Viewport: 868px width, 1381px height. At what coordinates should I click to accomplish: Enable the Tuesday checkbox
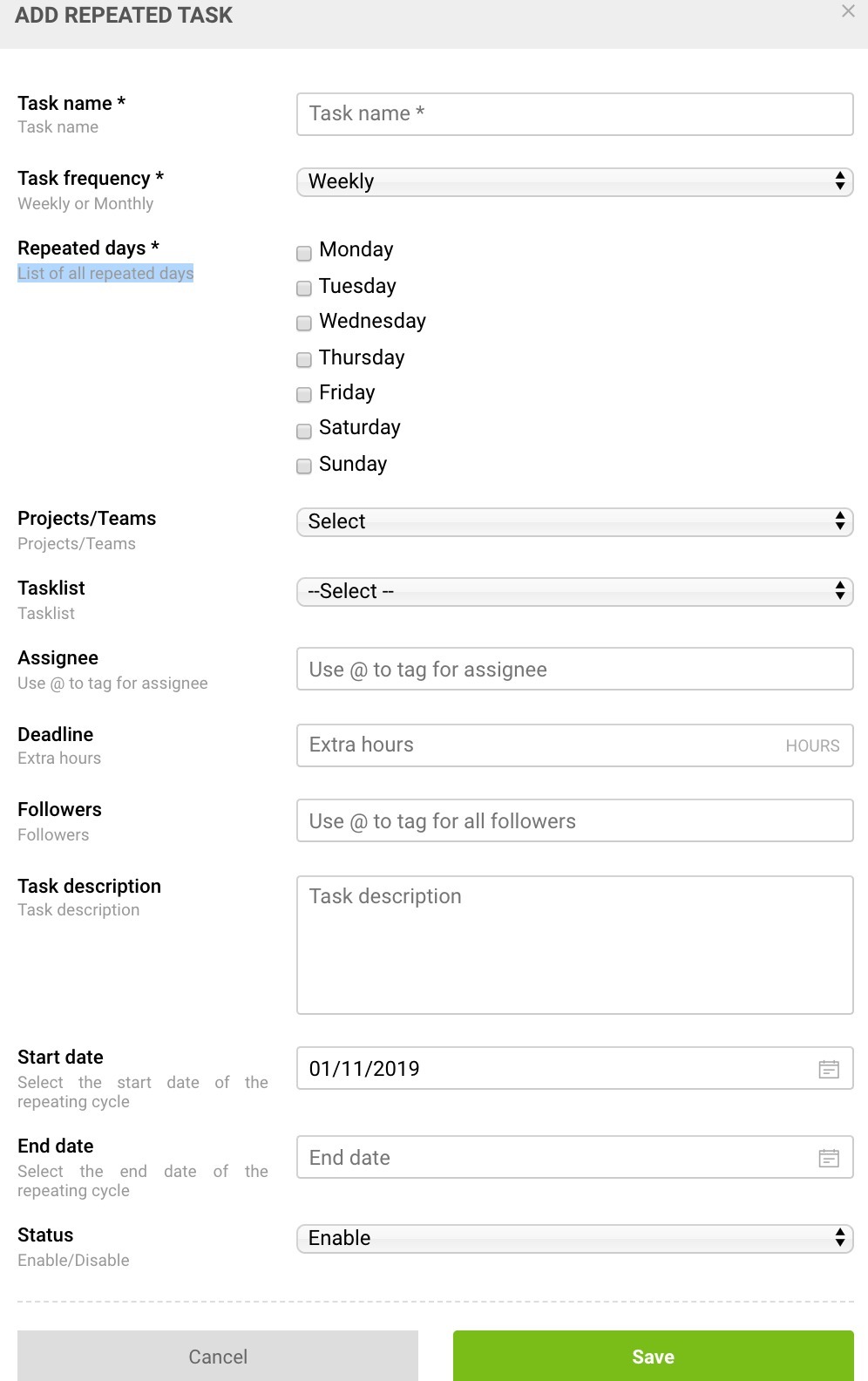click(303, 289)
